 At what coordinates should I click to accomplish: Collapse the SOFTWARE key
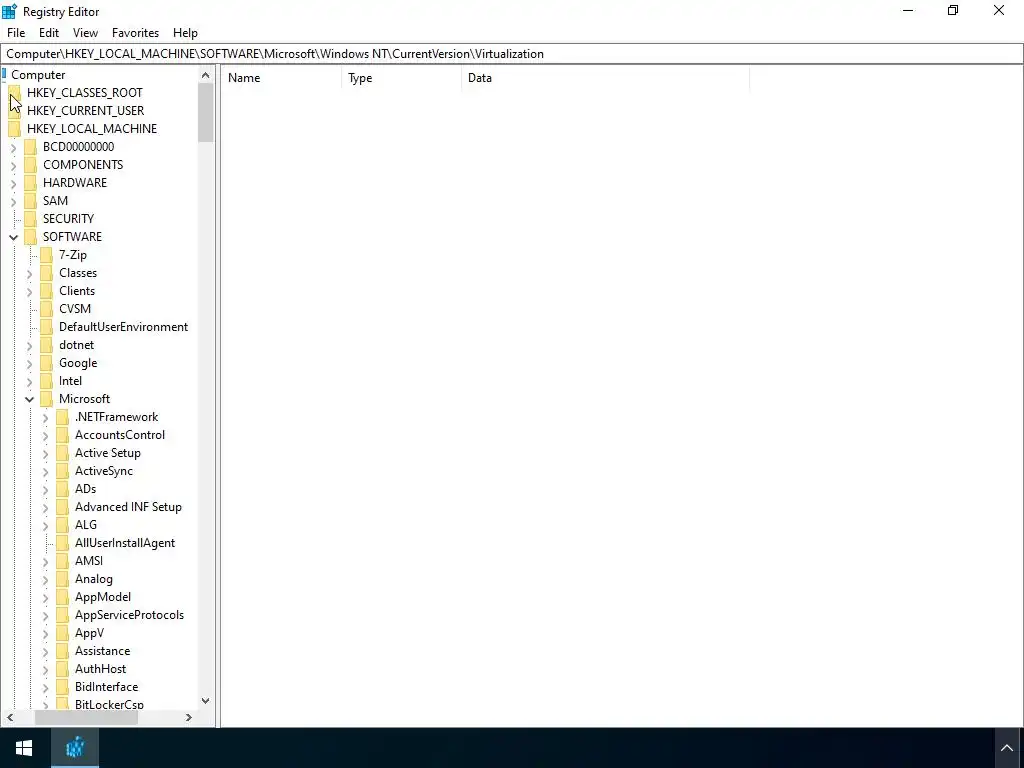click(14, 237)
